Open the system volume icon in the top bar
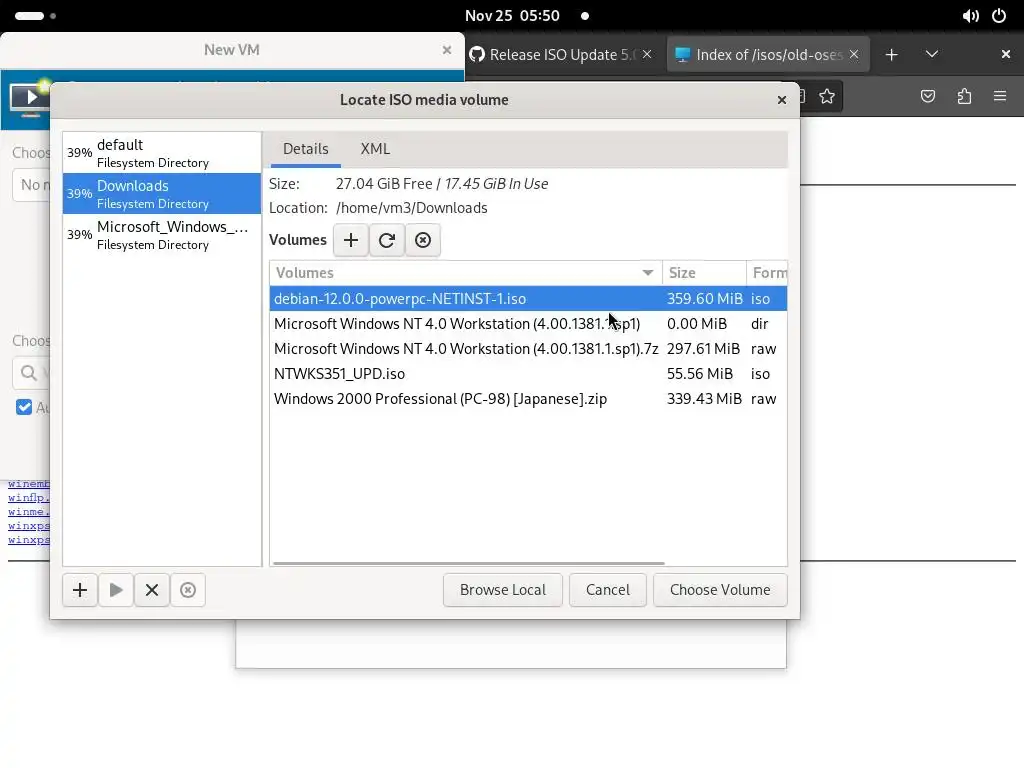Viewport: 1024px width, 768px height. tap(970, 16)
